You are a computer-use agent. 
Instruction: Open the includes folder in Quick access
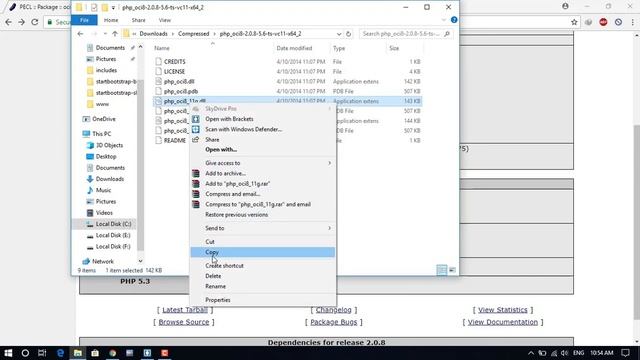[106, 70]
